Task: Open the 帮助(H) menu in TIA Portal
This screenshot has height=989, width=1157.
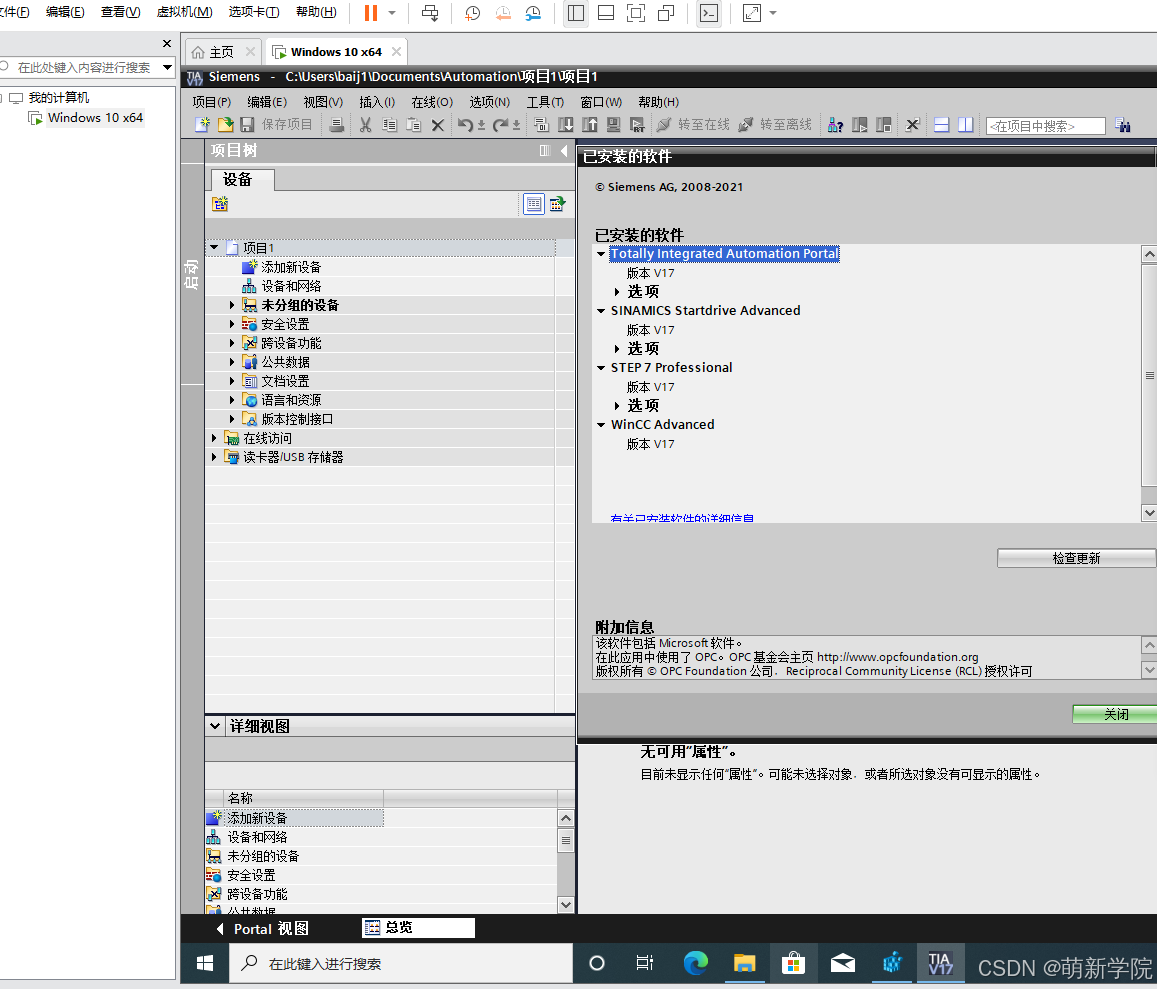Action: 658,102
